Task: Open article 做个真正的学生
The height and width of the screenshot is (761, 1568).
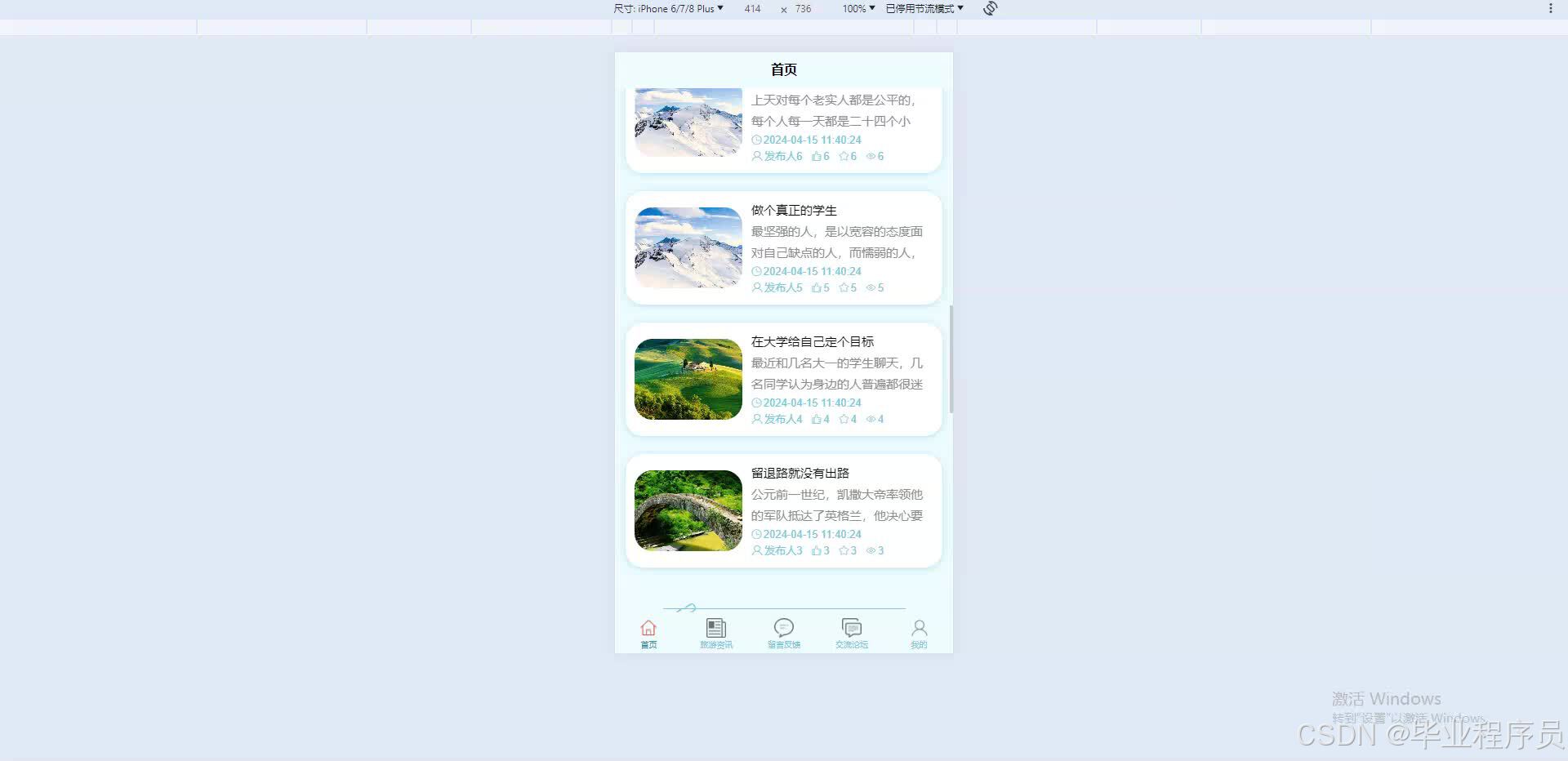Action: pyautogui.click(x=794, y=211)
